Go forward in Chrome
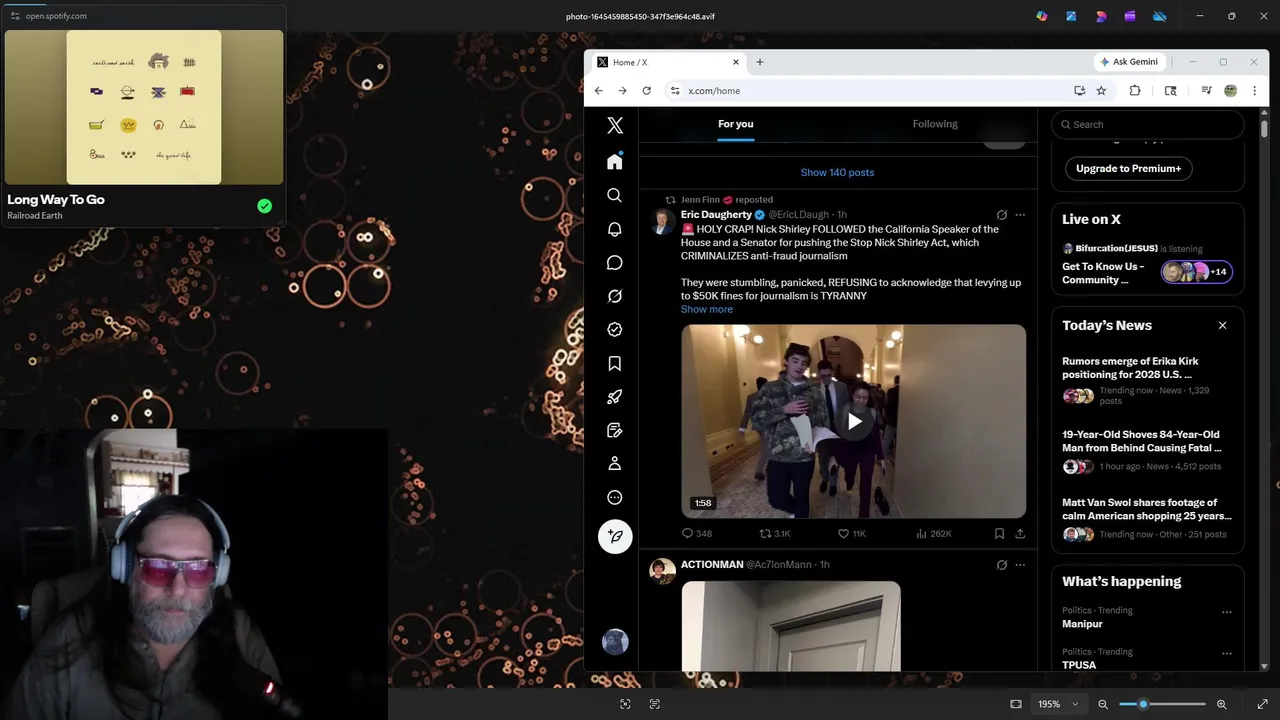 (622, 91)
